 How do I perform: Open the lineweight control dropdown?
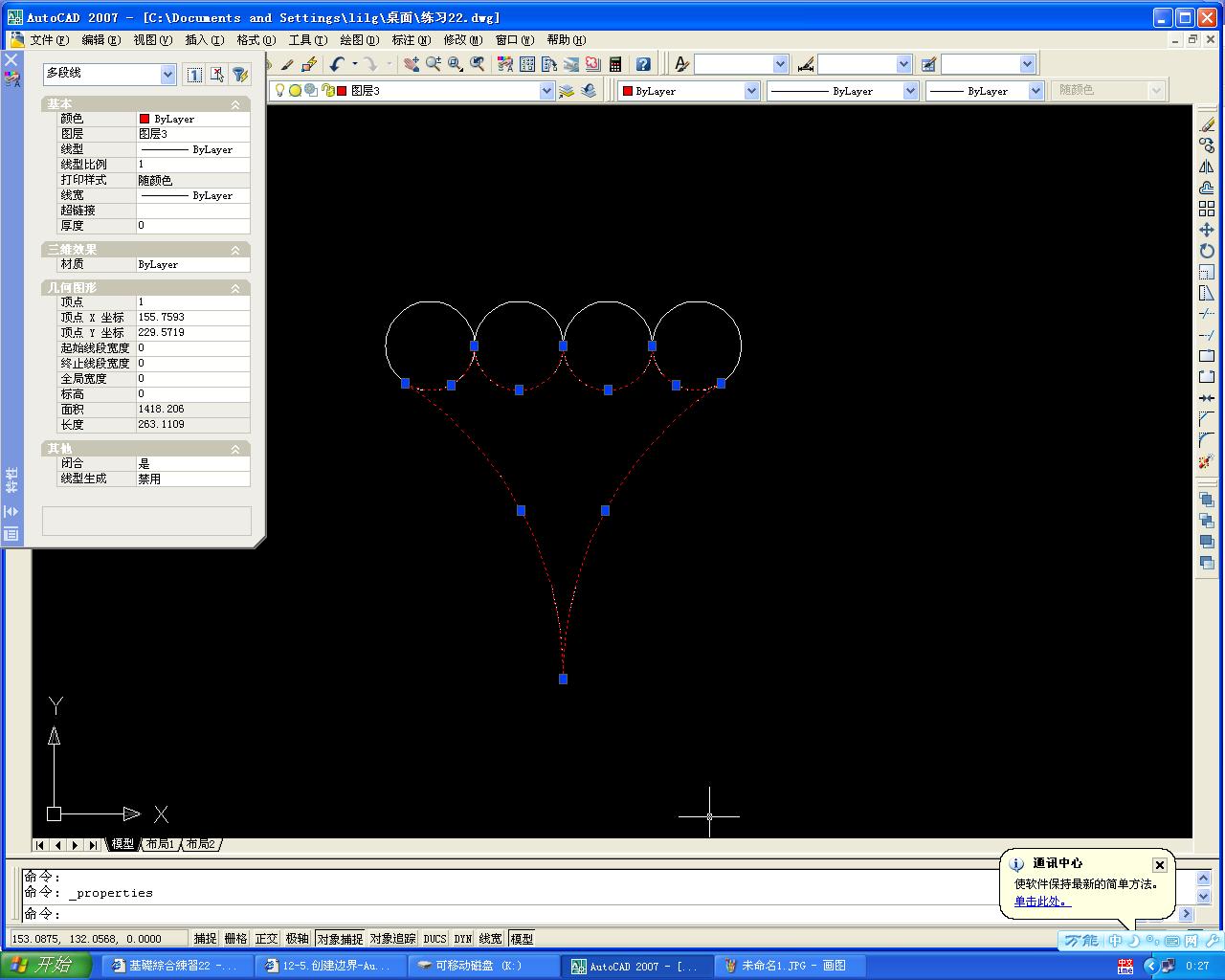tap(1036, 90)
